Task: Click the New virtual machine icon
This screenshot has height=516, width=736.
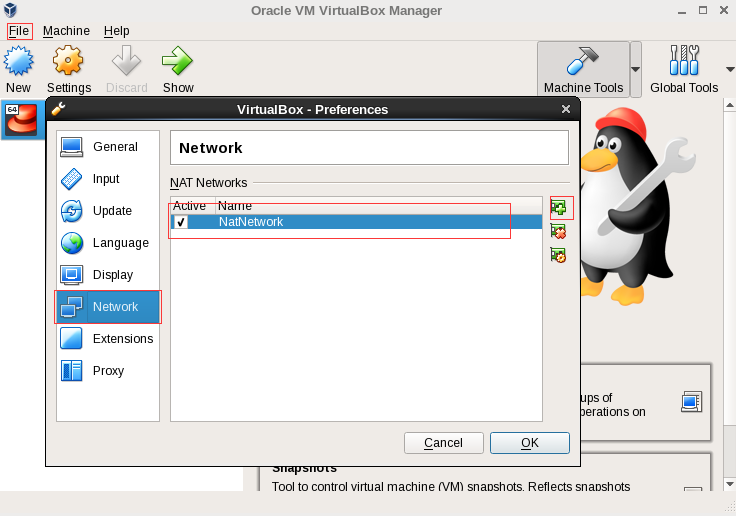Action: click(x=19, y=62)
